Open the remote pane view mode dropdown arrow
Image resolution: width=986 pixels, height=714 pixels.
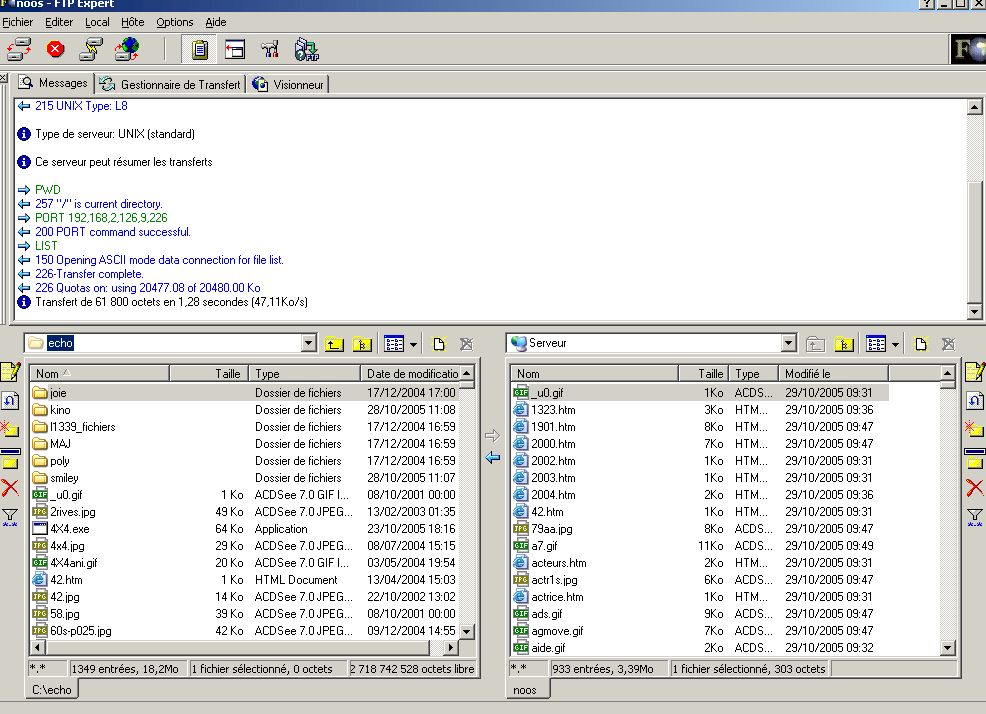tap(895, 344)
